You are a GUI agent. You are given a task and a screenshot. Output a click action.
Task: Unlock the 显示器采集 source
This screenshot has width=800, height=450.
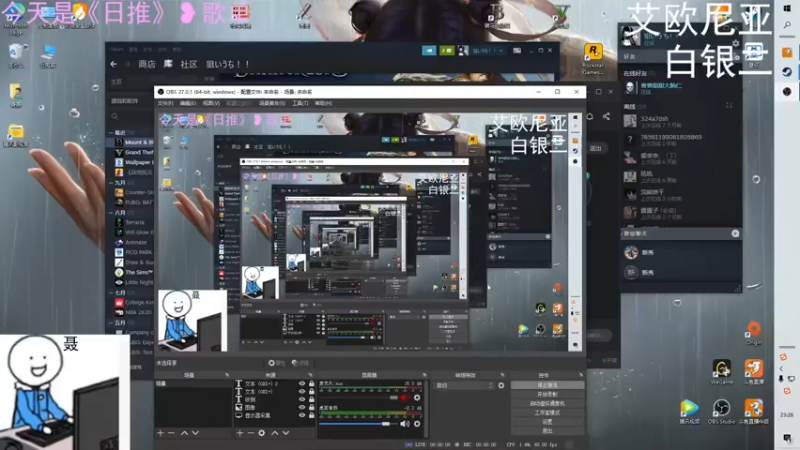point(311,415)
